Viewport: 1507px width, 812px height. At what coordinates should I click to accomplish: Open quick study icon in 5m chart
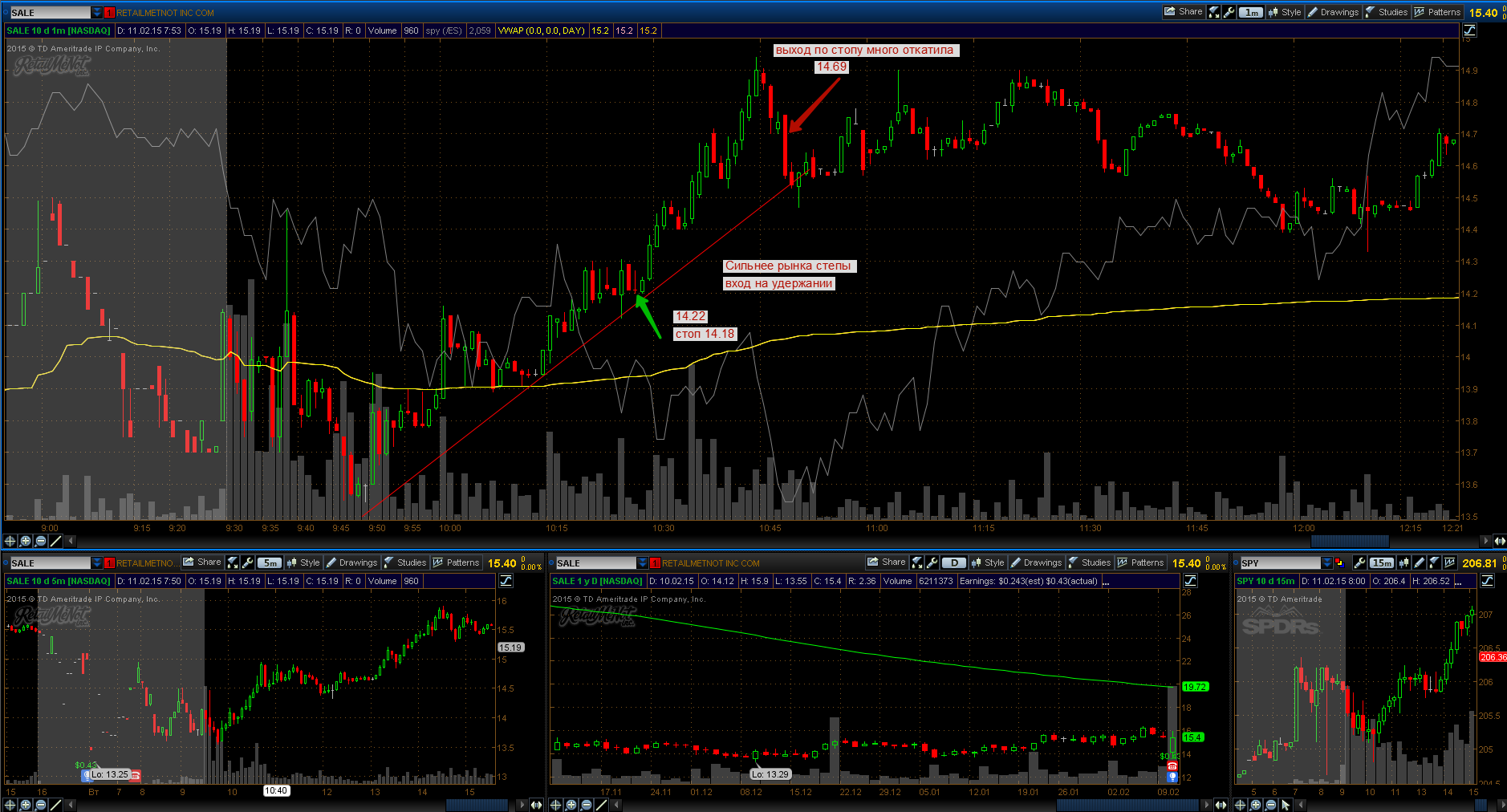tap(233, 562)
